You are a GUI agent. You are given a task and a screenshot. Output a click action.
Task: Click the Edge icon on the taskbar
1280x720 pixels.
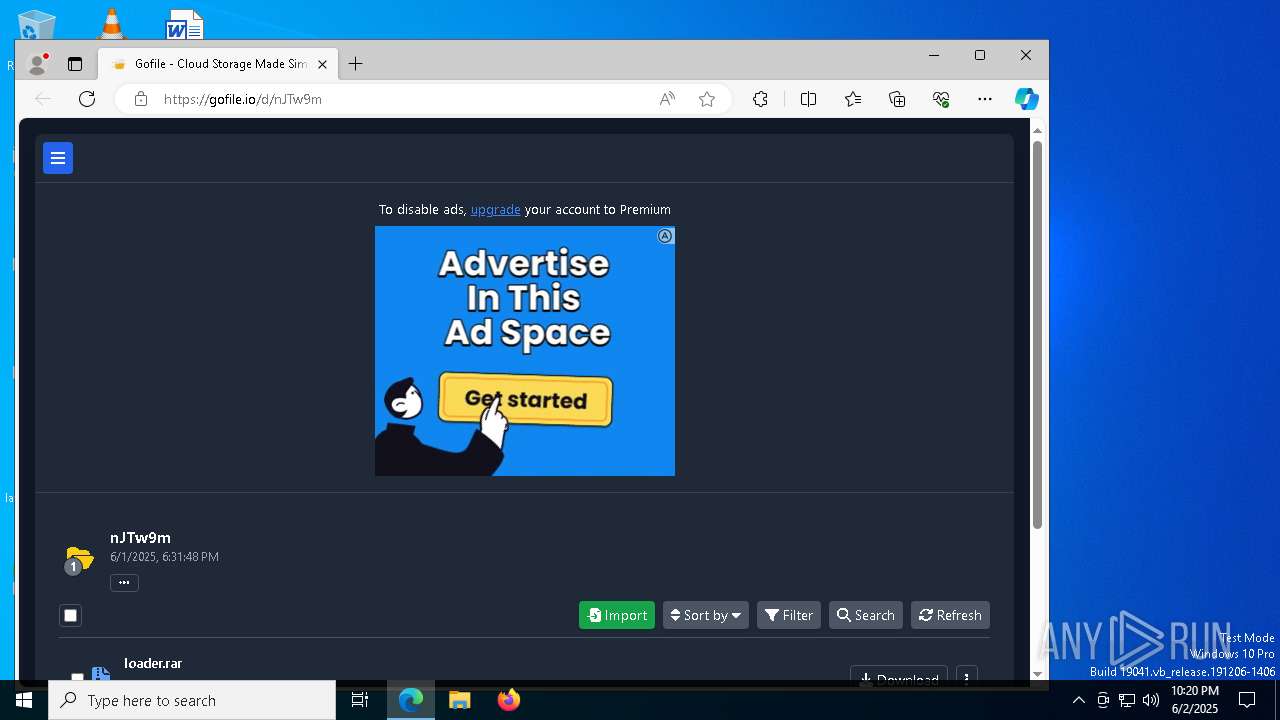[x=411, y=700]
